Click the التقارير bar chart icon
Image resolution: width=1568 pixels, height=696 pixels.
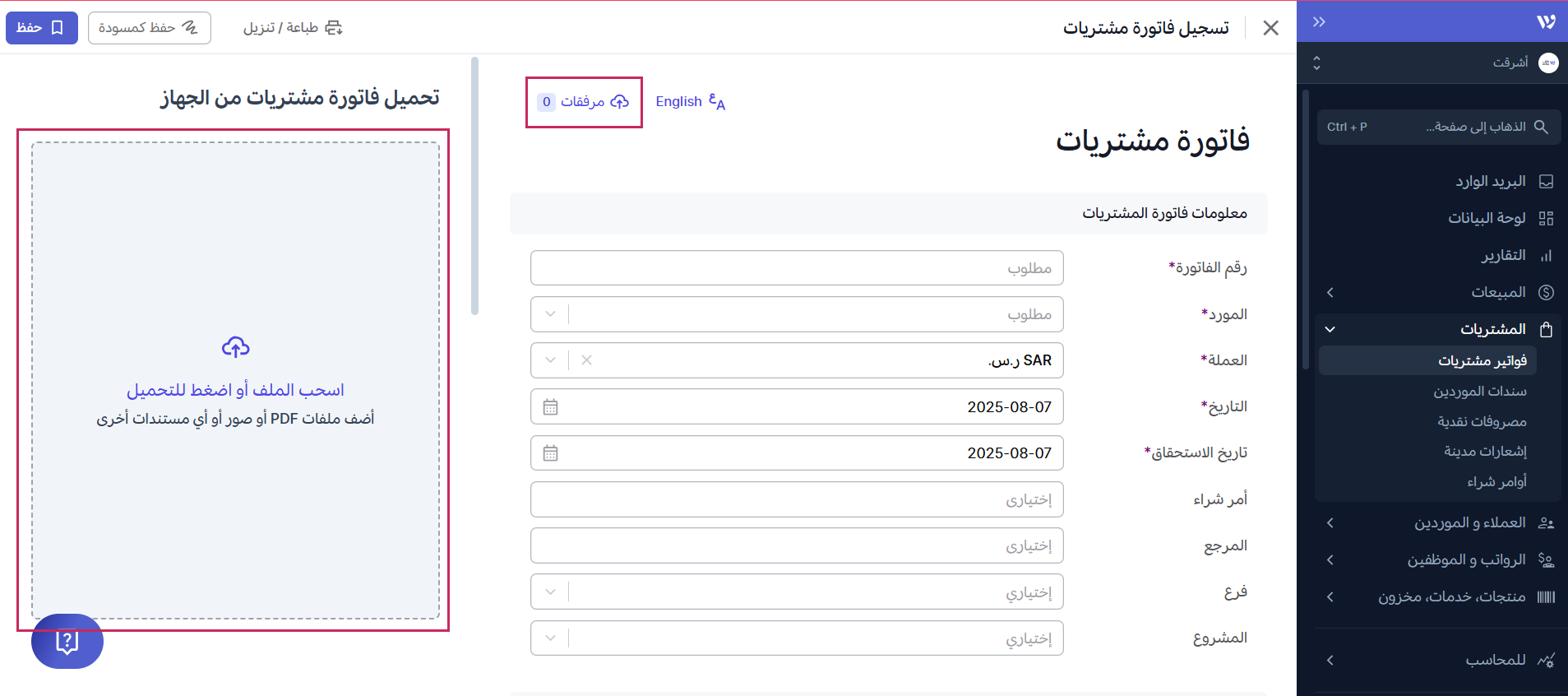1546,256
